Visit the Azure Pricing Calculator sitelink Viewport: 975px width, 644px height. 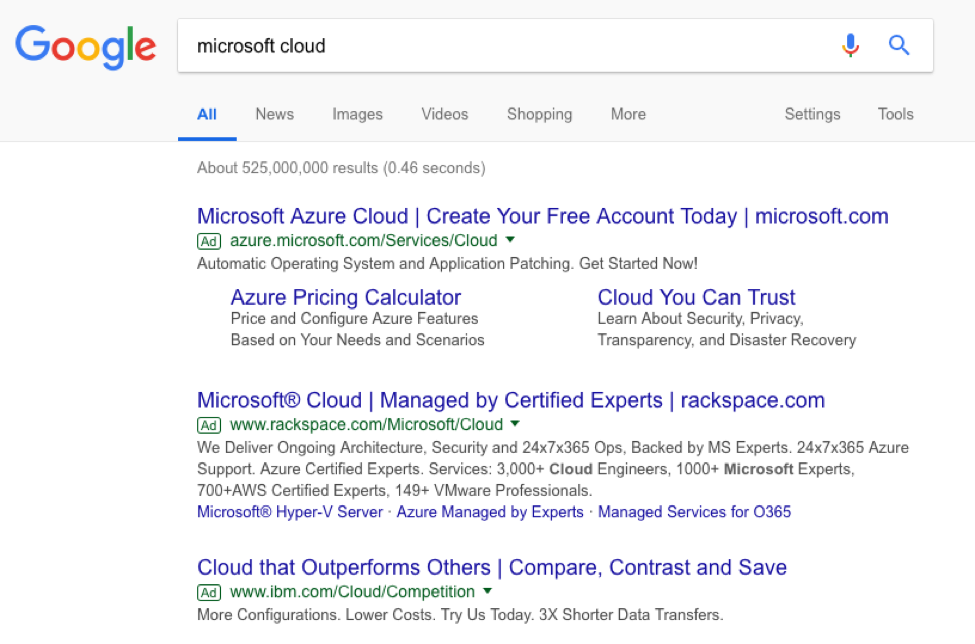tap(345, 297)
